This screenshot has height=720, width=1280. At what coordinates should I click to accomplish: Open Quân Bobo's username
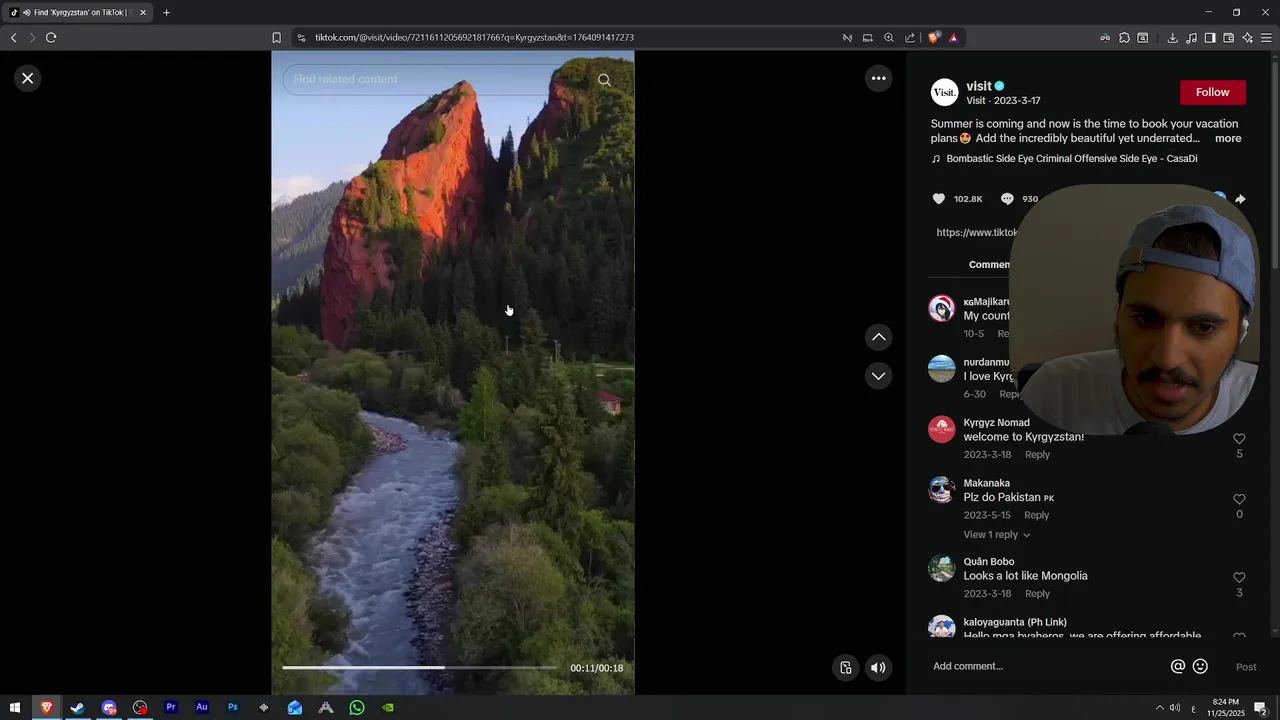[988, 562]
